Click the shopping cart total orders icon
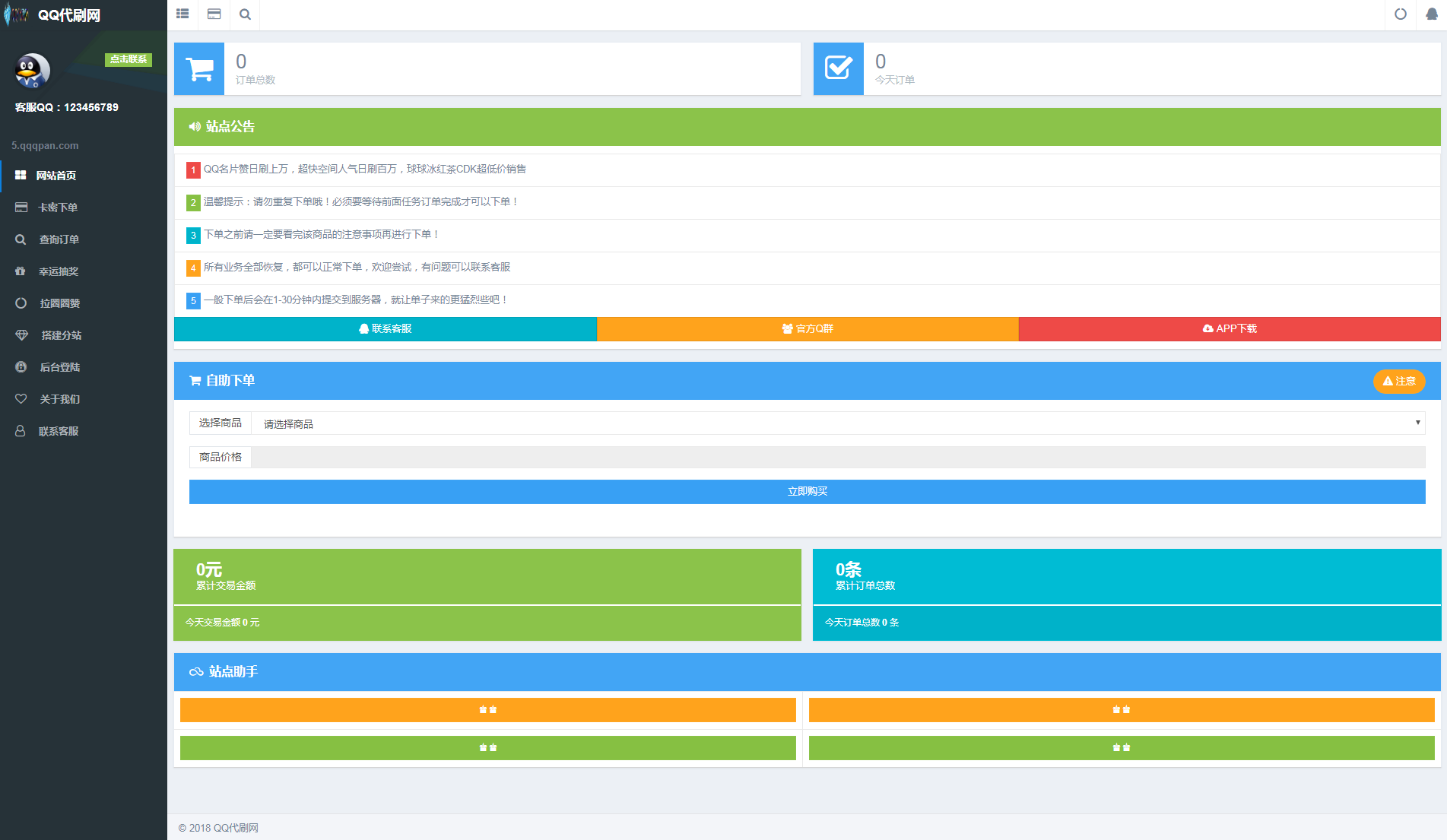This screenshot has height=840, width=1447. (199, 69)
